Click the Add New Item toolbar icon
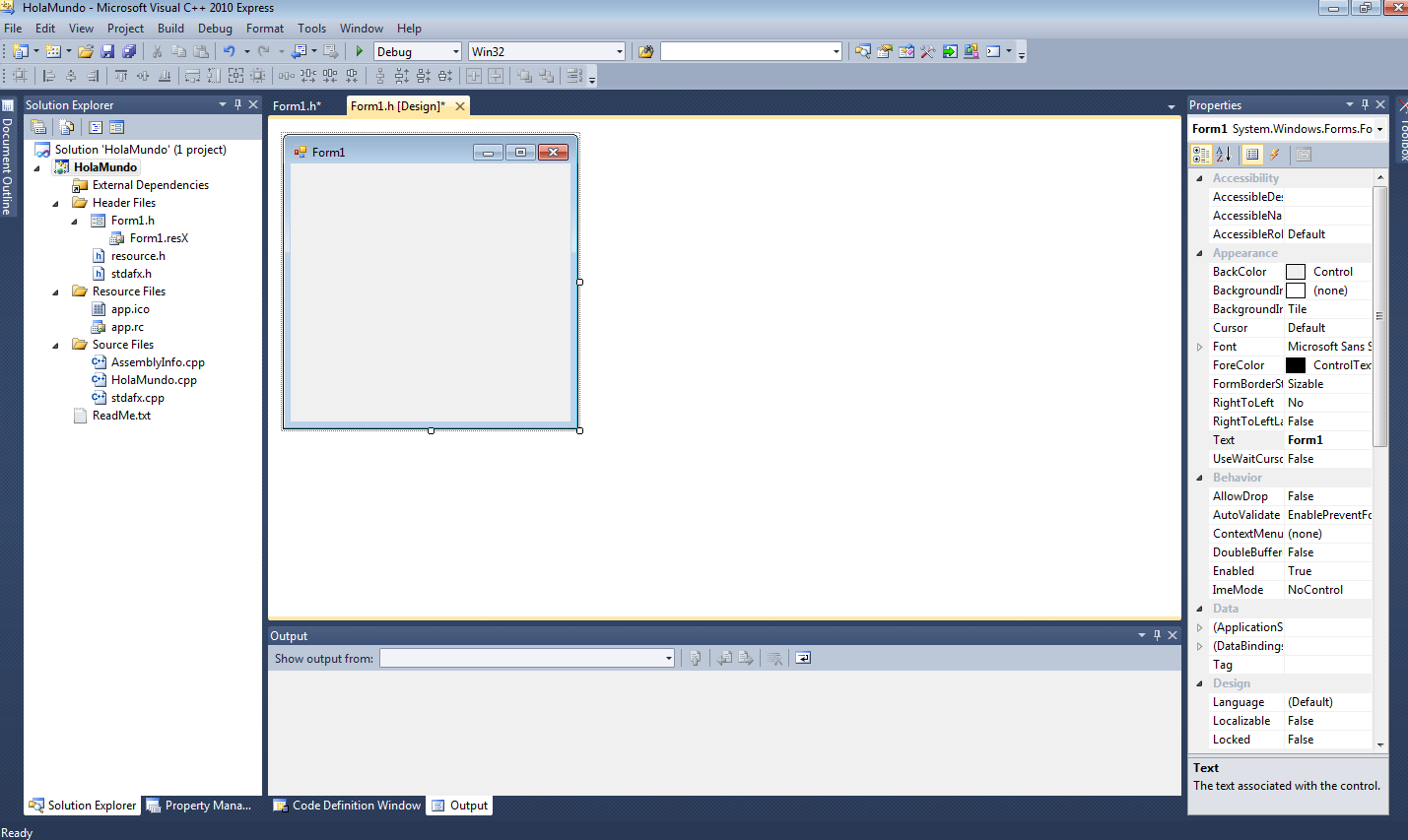The height and width of the screenshot is (840, 1408). click(x=53, y=51)
